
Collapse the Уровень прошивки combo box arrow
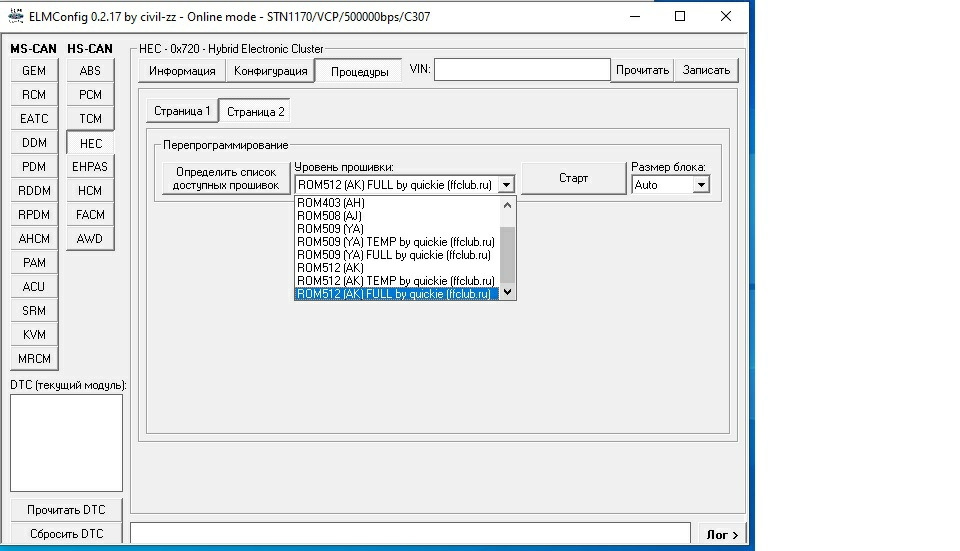(506, 185)
